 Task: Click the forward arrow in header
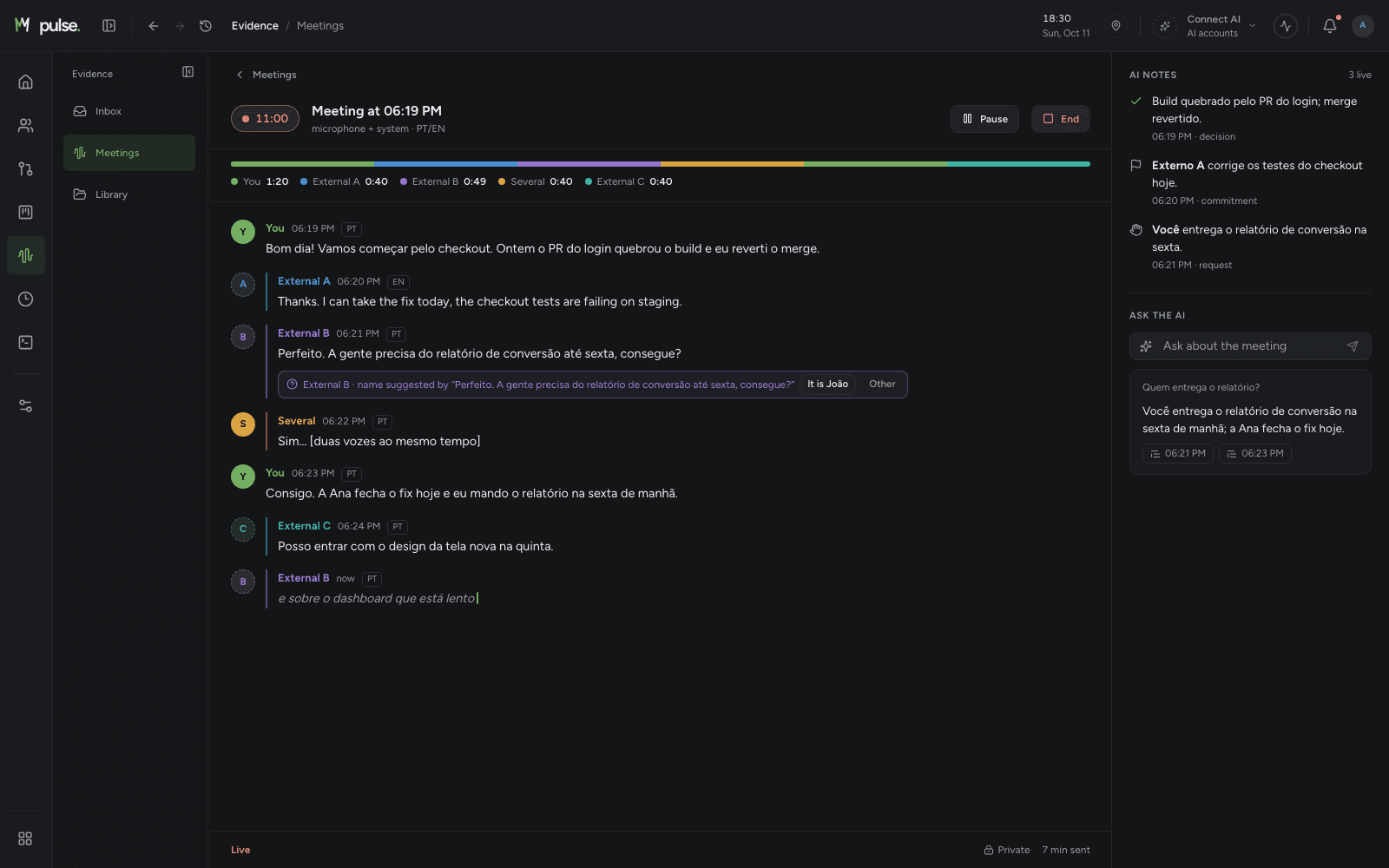(180, 26)
